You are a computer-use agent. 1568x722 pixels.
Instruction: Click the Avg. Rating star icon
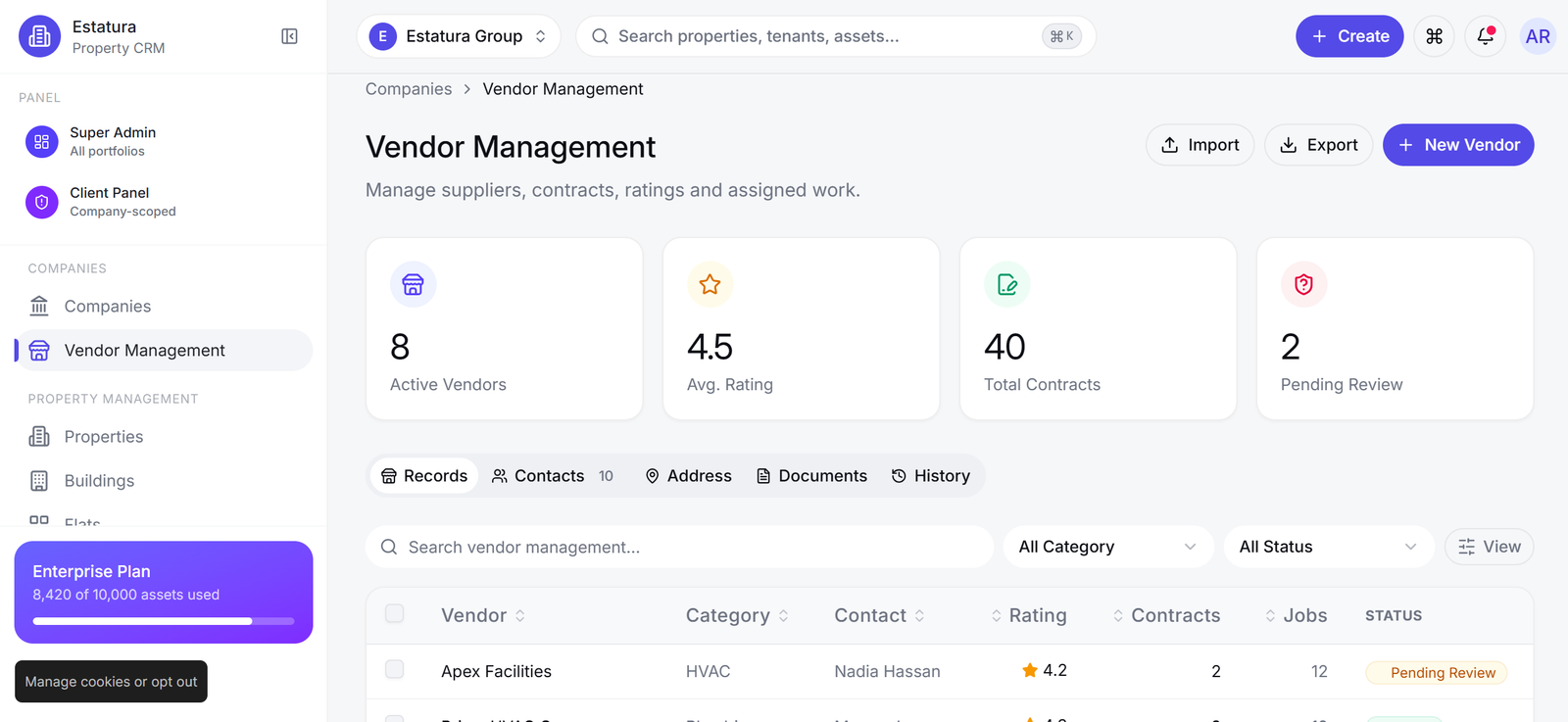[710, 284]
